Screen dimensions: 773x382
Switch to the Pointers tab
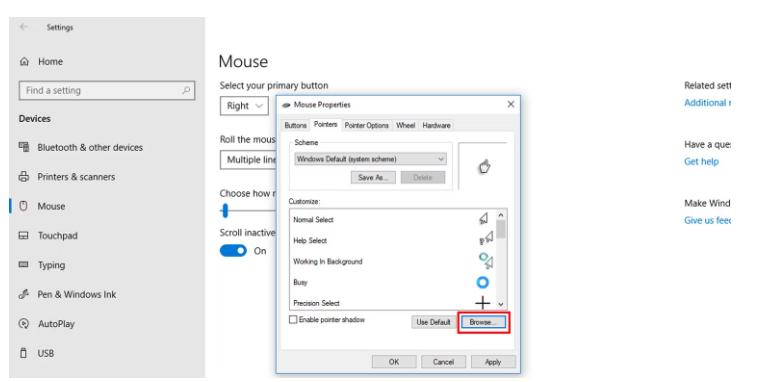click(325, 125)
